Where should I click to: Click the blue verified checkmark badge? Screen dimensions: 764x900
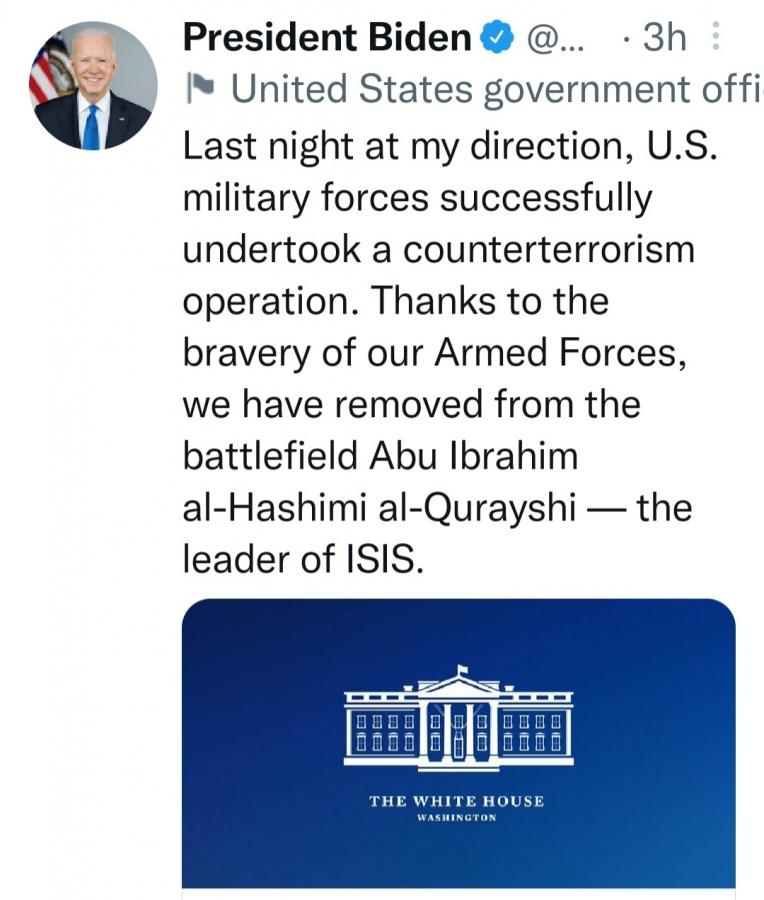point(493,39)
